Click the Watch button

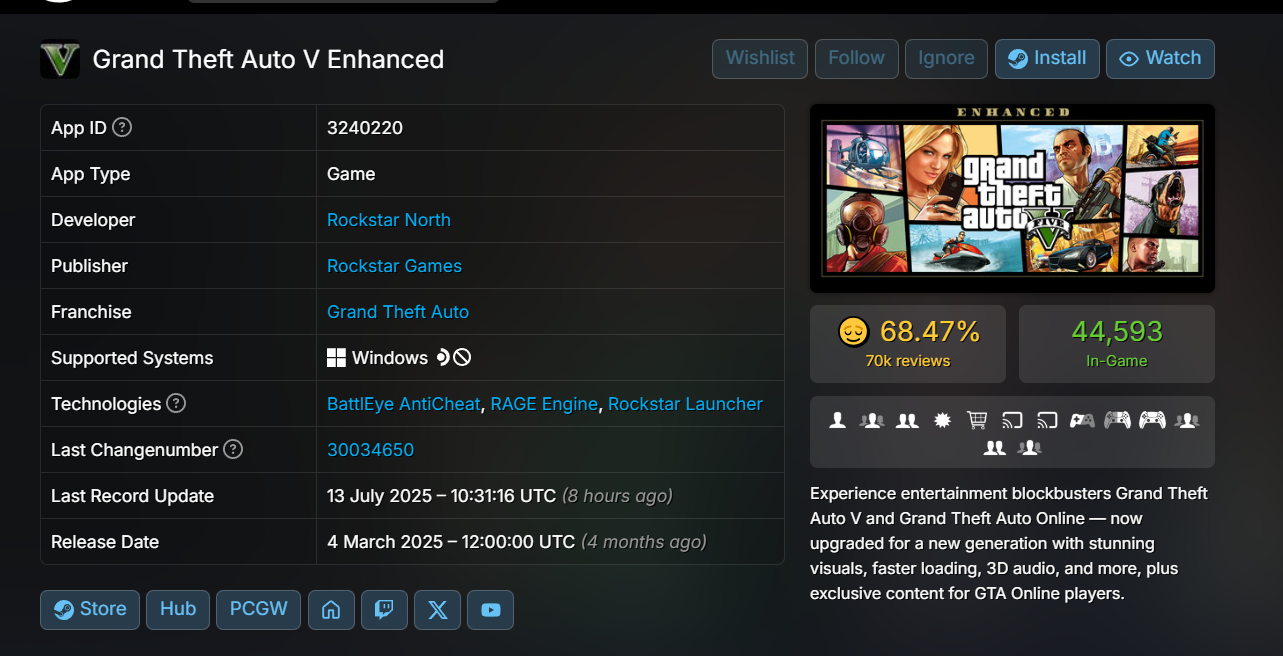coord(1160,59)
